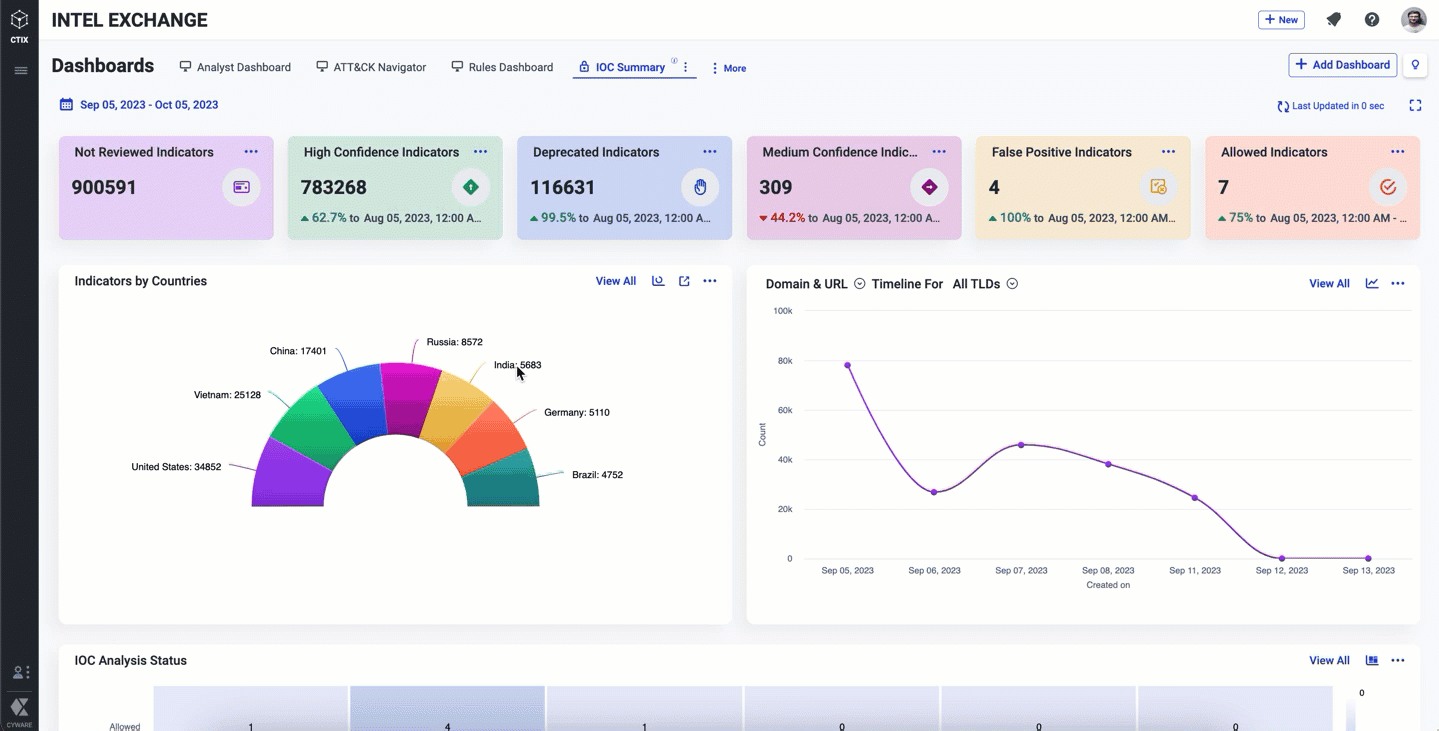This screenshot has width=1439, height=731.
Task: Click the New button in header
Action: 1281,20
